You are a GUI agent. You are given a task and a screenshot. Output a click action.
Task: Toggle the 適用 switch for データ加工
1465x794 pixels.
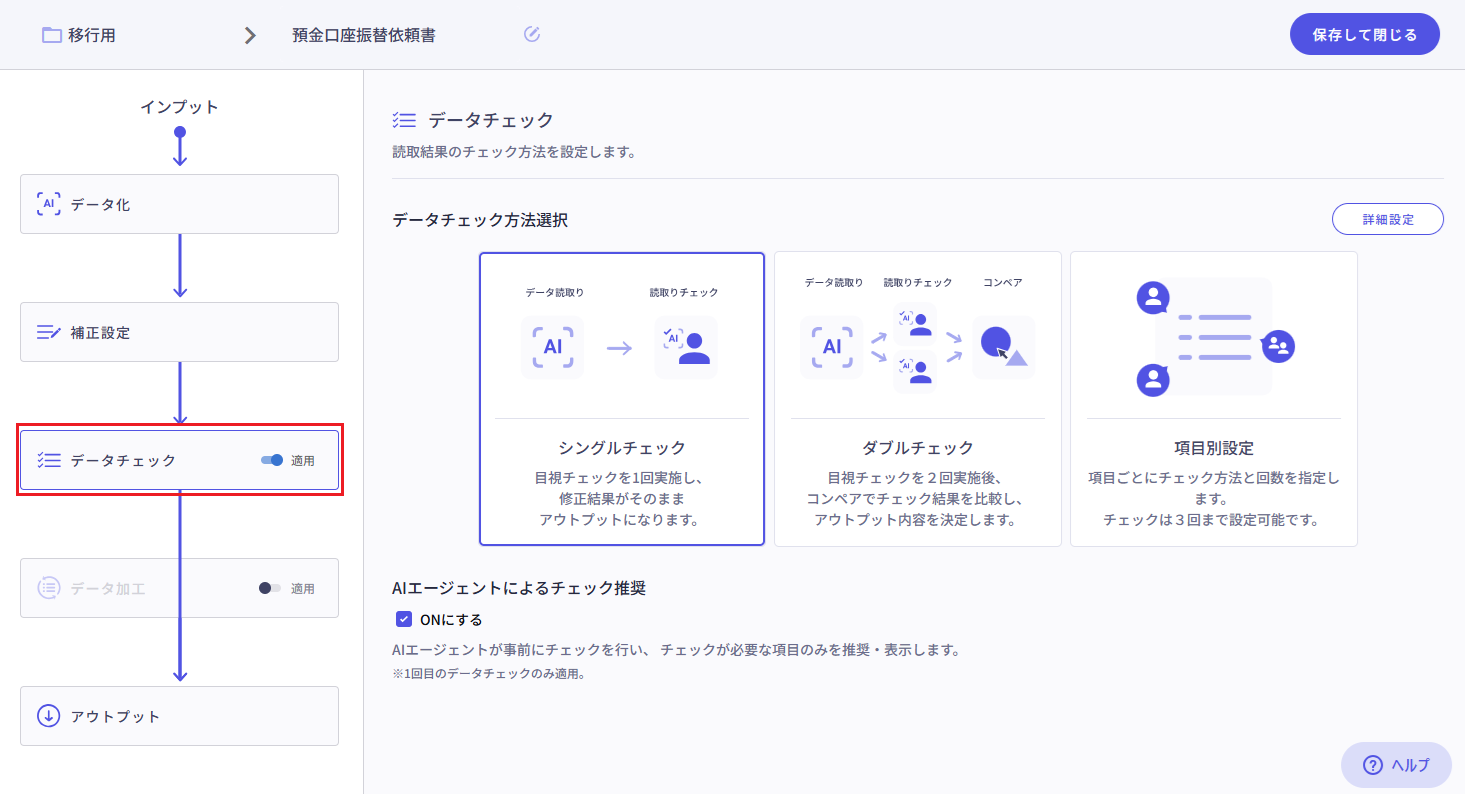point(270,588)
